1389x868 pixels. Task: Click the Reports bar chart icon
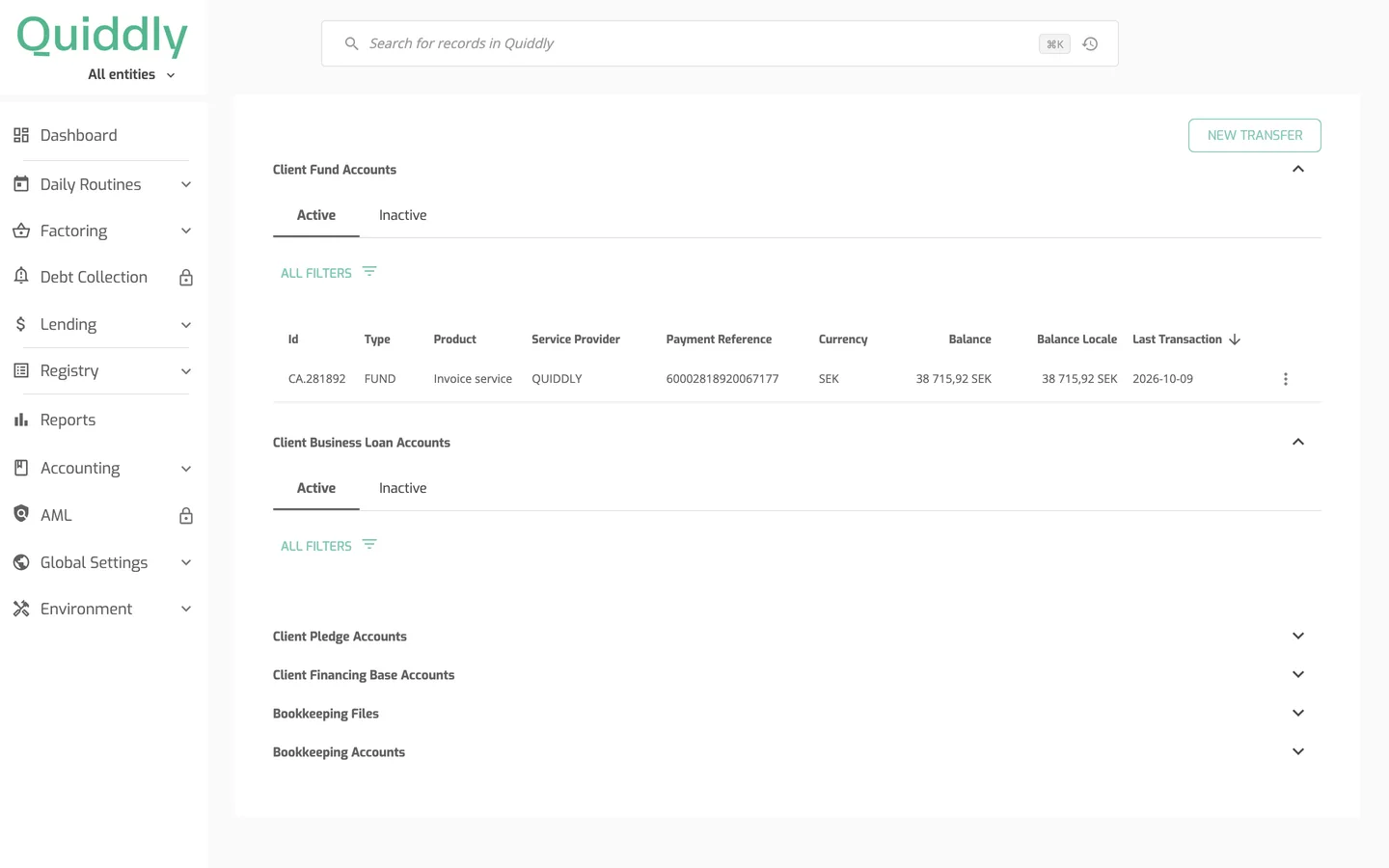coord(21,420)
